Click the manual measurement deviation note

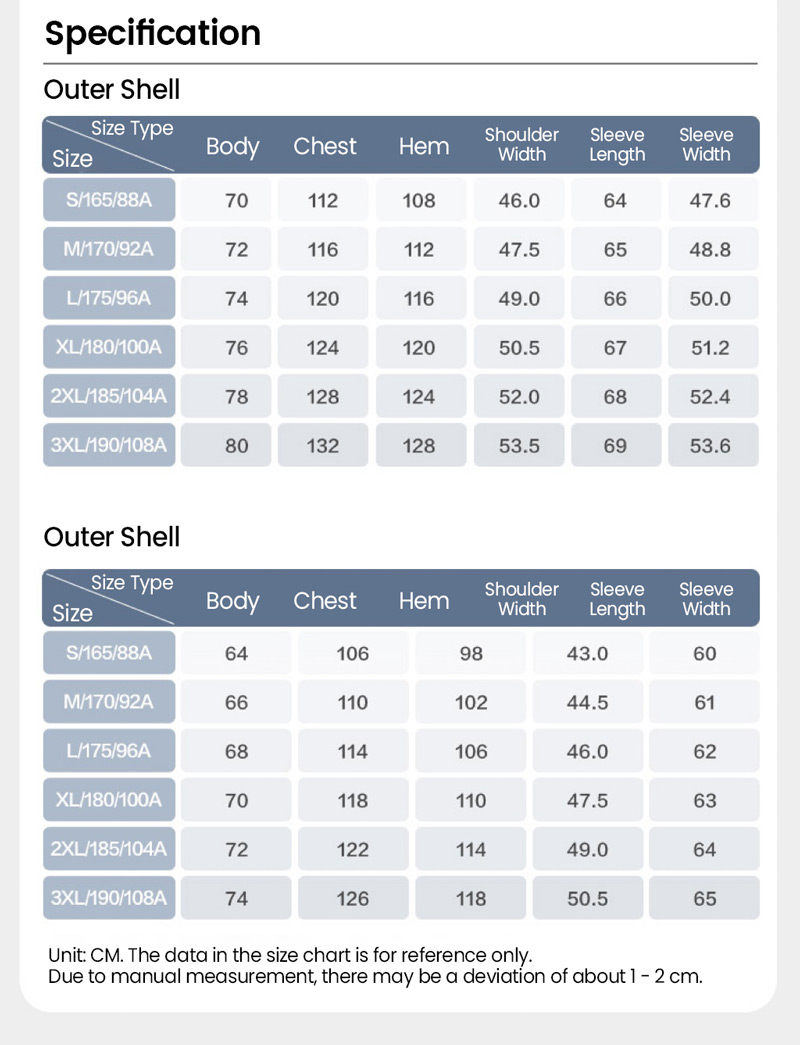point(375,976)
